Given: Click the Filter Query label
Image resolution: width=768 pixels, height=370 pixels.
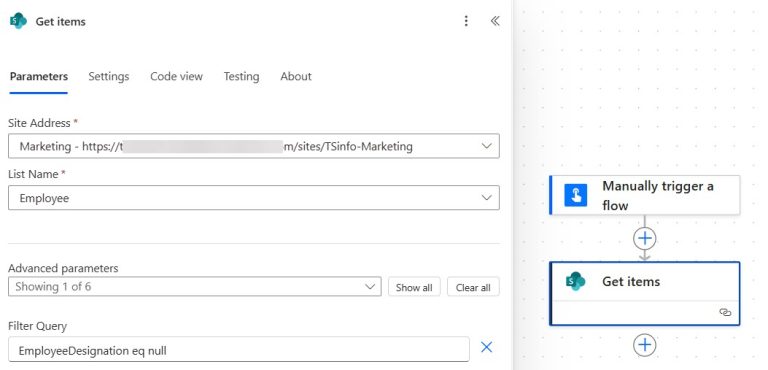Looking at the screenshot, I should pyautogui.click(x=37, y=326).
